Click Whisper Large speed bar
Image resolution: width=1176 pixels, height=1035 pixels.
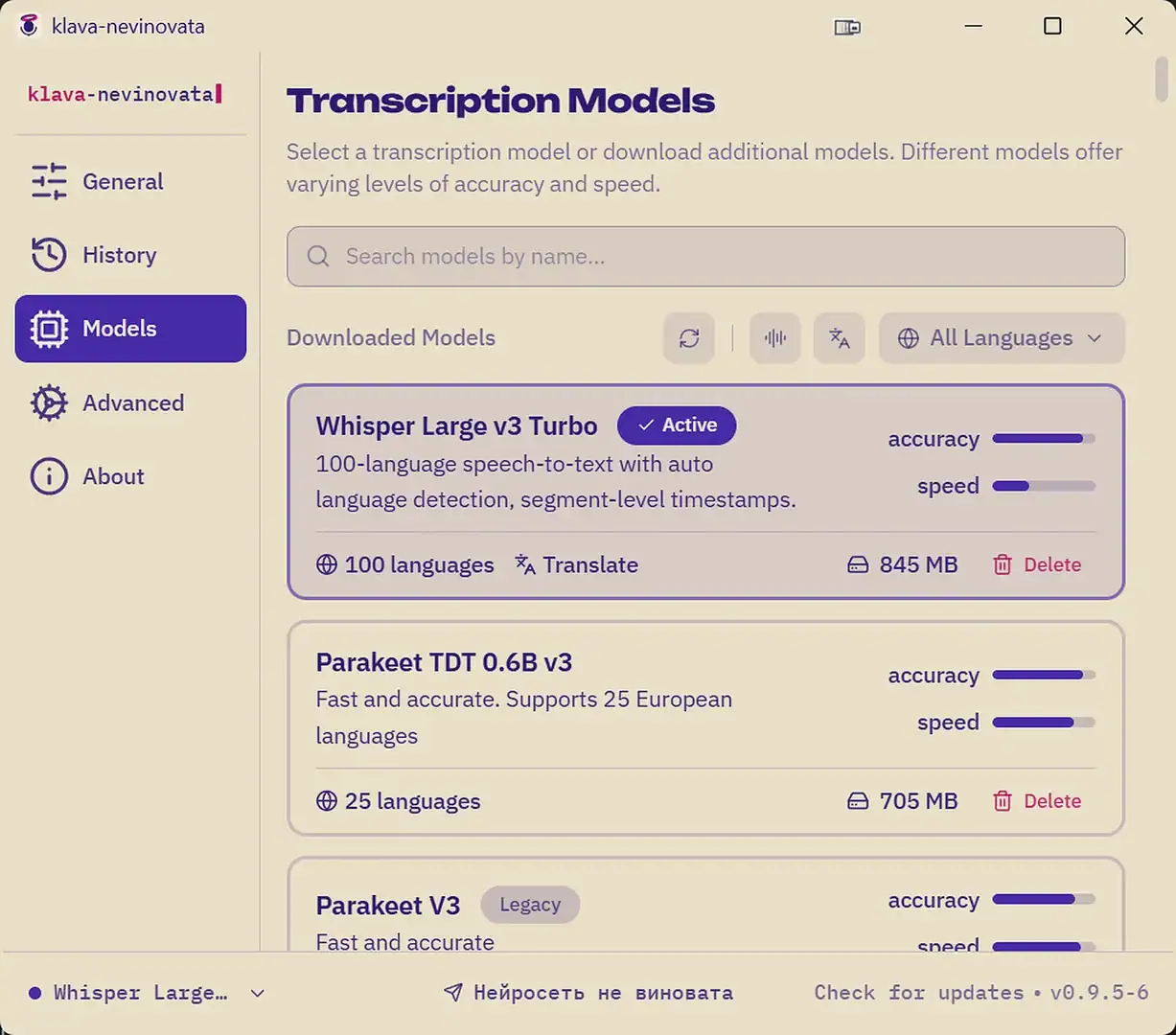(x=1044, y=486)
